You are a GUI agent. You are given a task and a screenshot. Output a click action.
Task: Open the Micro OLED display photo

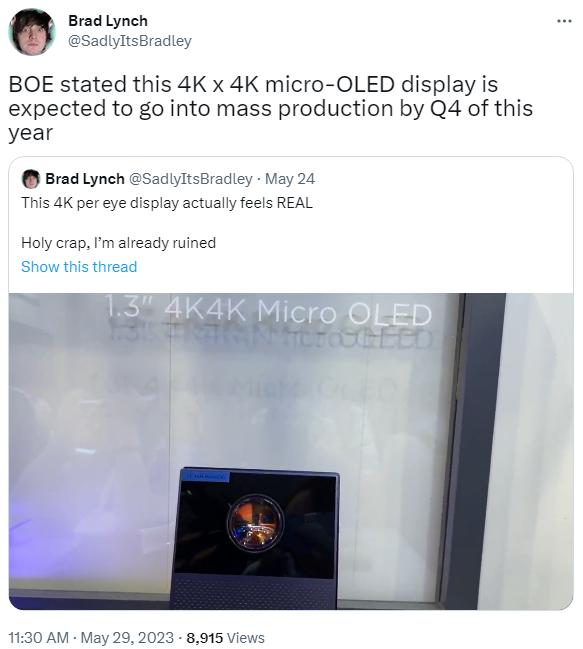pos(291,451)
